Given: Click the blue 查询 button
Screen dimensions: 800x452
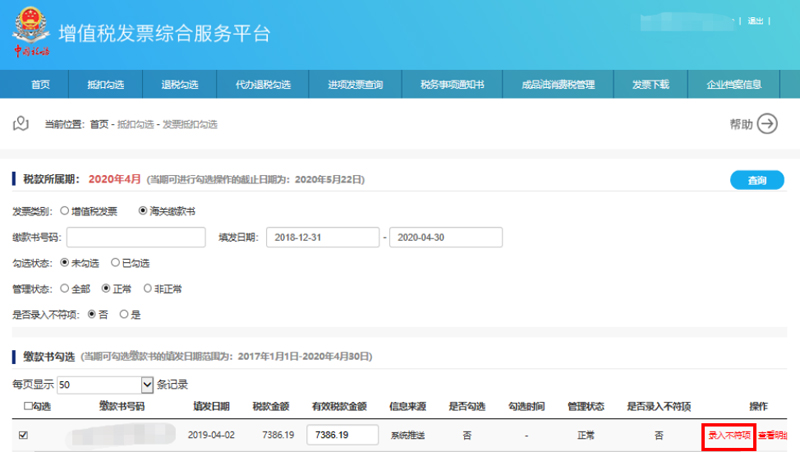Looking at the screenshot, I should click(x=757, y=180).
